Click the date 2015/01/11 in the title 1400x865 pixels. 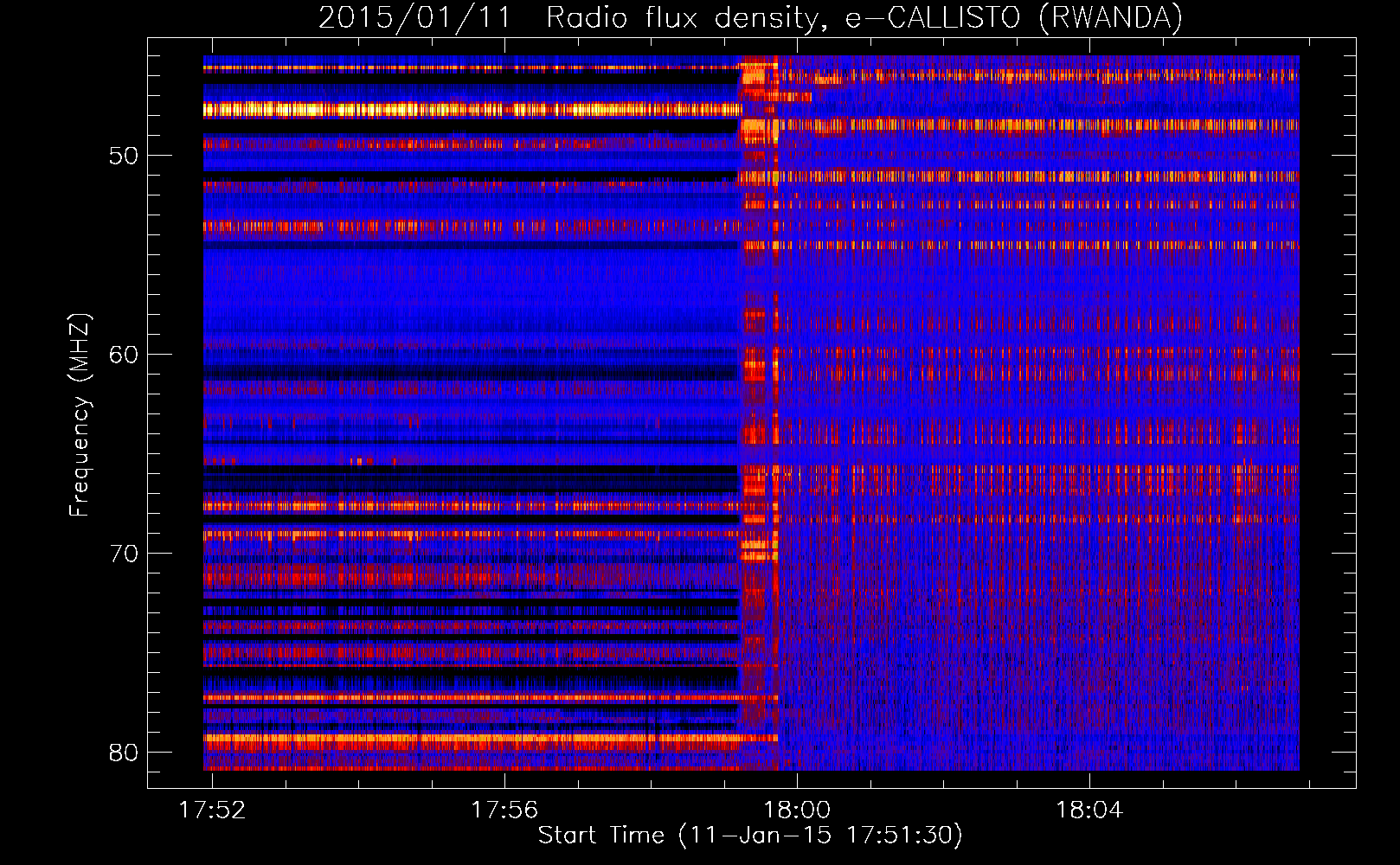(414, 18)
